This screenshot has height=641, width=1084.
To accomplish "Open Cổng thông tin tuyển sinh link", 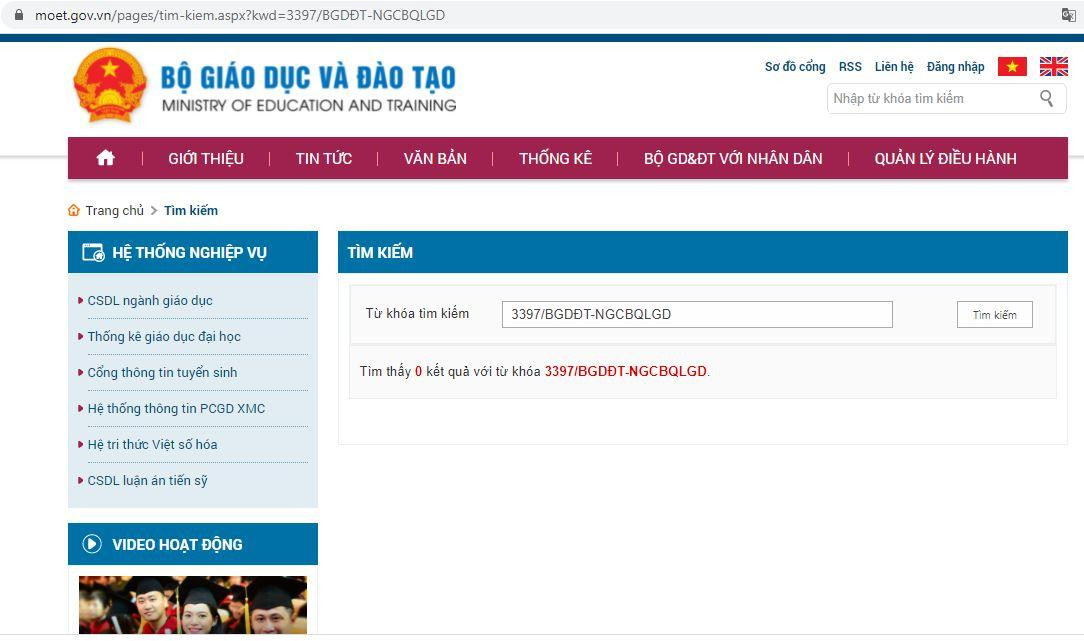I will [162, 373].
